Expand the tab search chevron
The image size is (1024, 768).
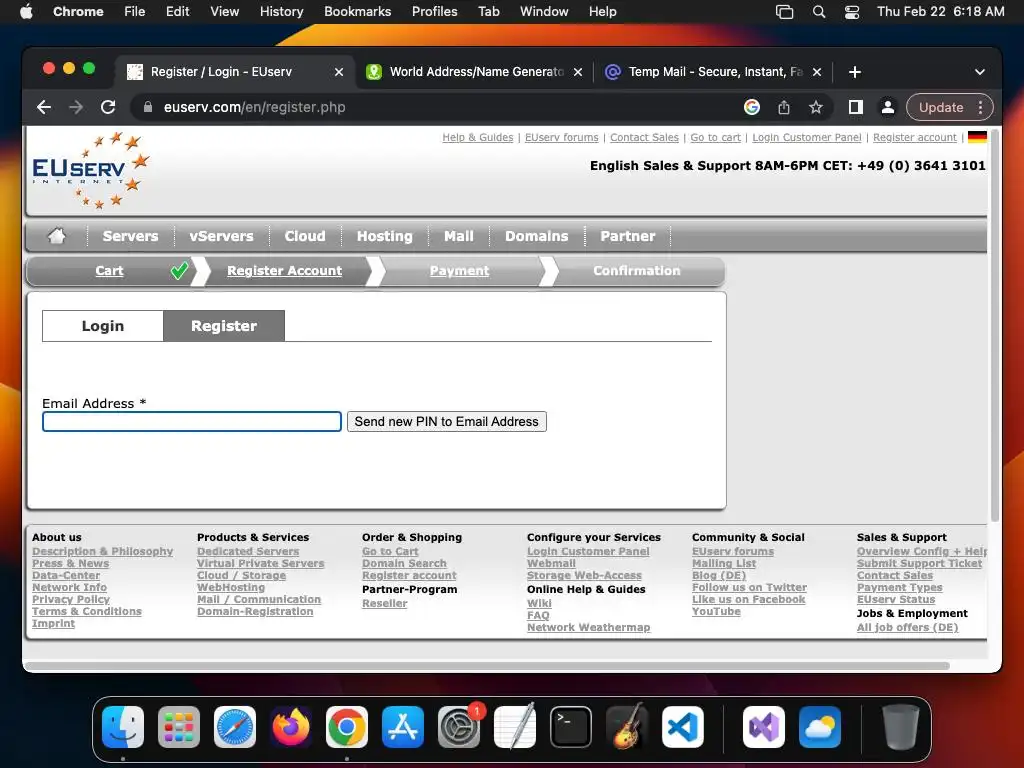(x=980, y=72)
